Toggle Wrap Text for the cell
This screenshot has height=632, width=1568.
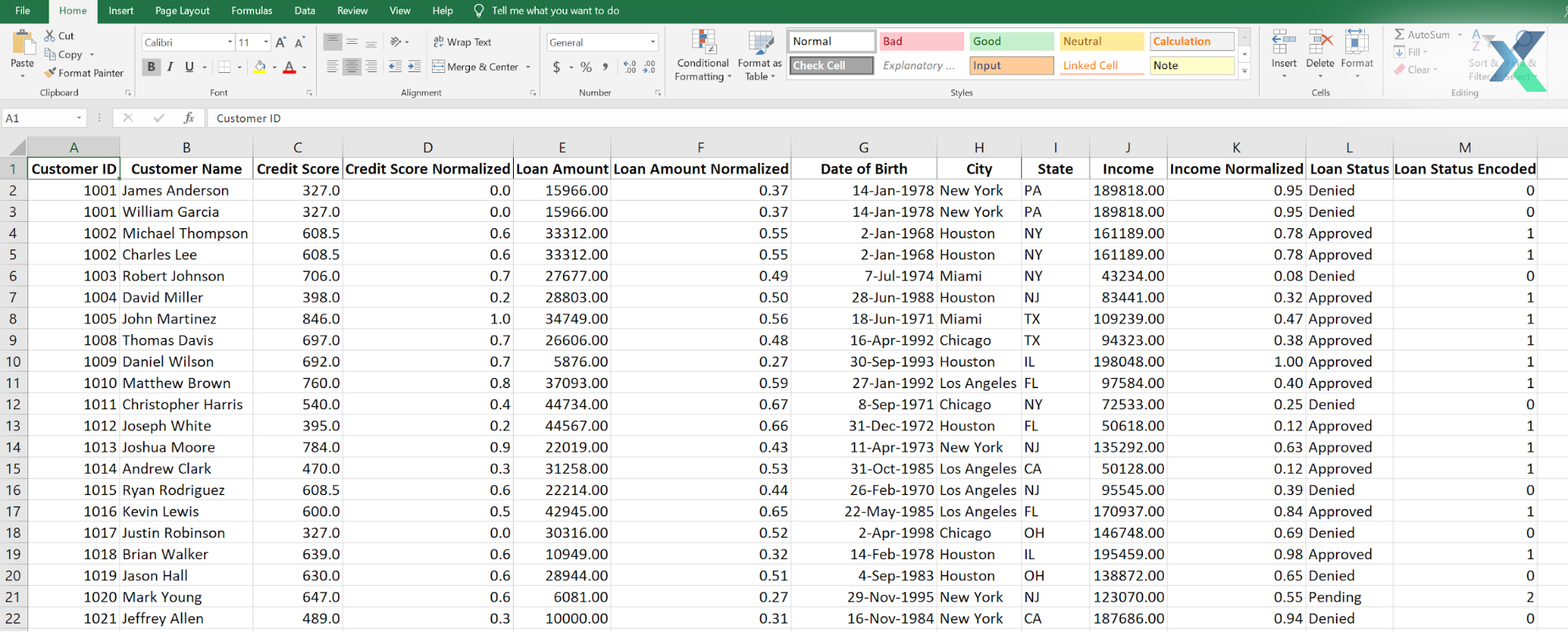[x=462, y=42]
